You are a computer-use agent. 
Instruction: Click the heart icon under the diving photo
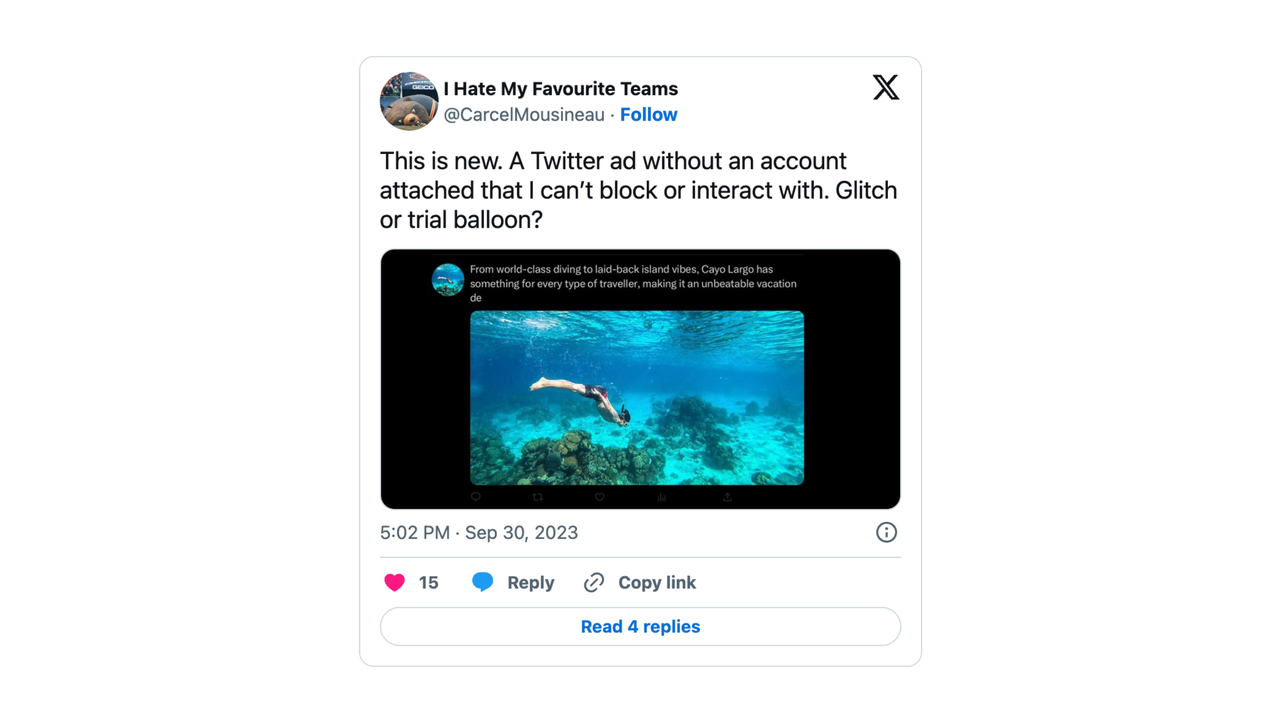600,497
